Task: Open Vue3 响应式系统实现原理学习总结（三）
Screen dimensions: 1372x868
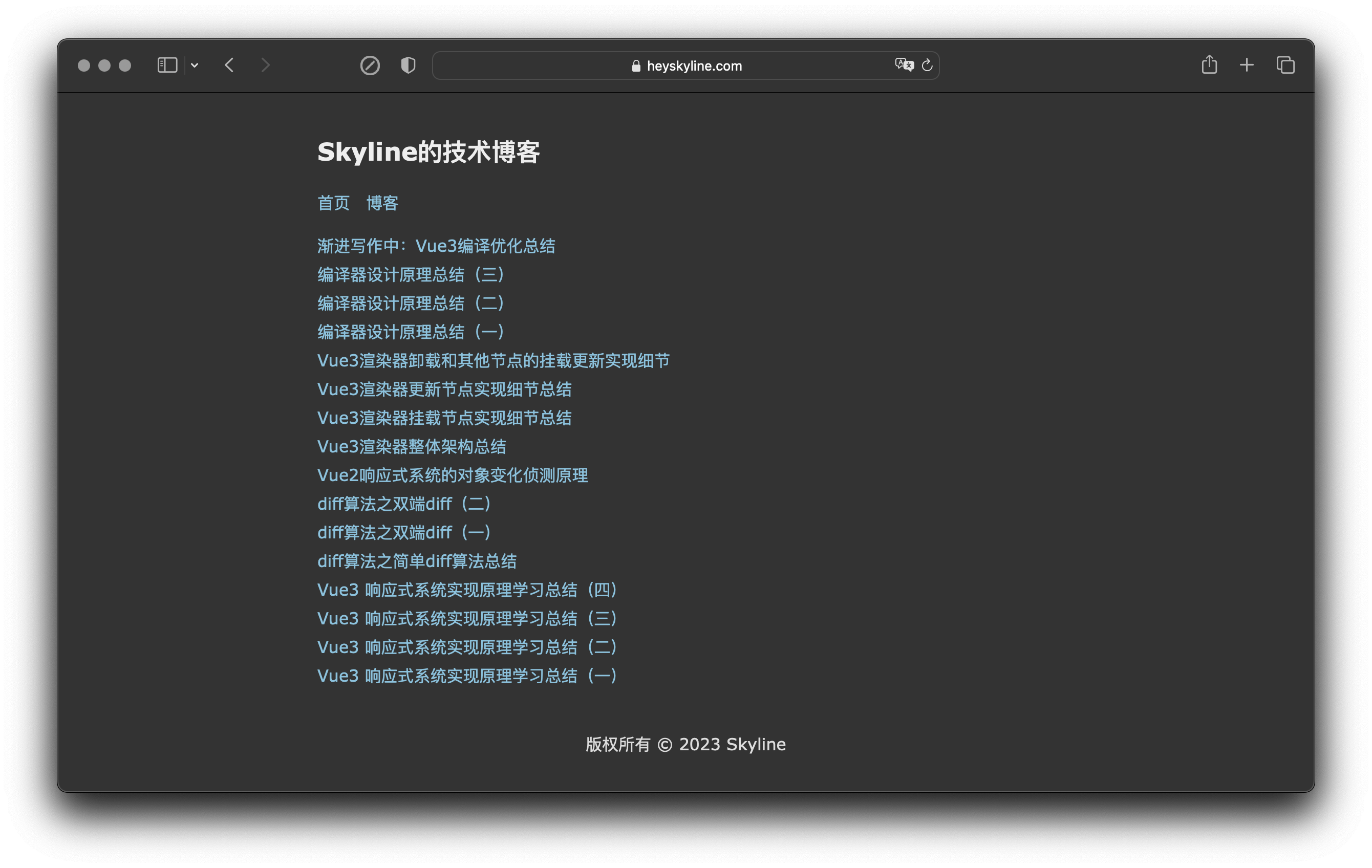Action: pyautogui.click(x=468, y=619)
